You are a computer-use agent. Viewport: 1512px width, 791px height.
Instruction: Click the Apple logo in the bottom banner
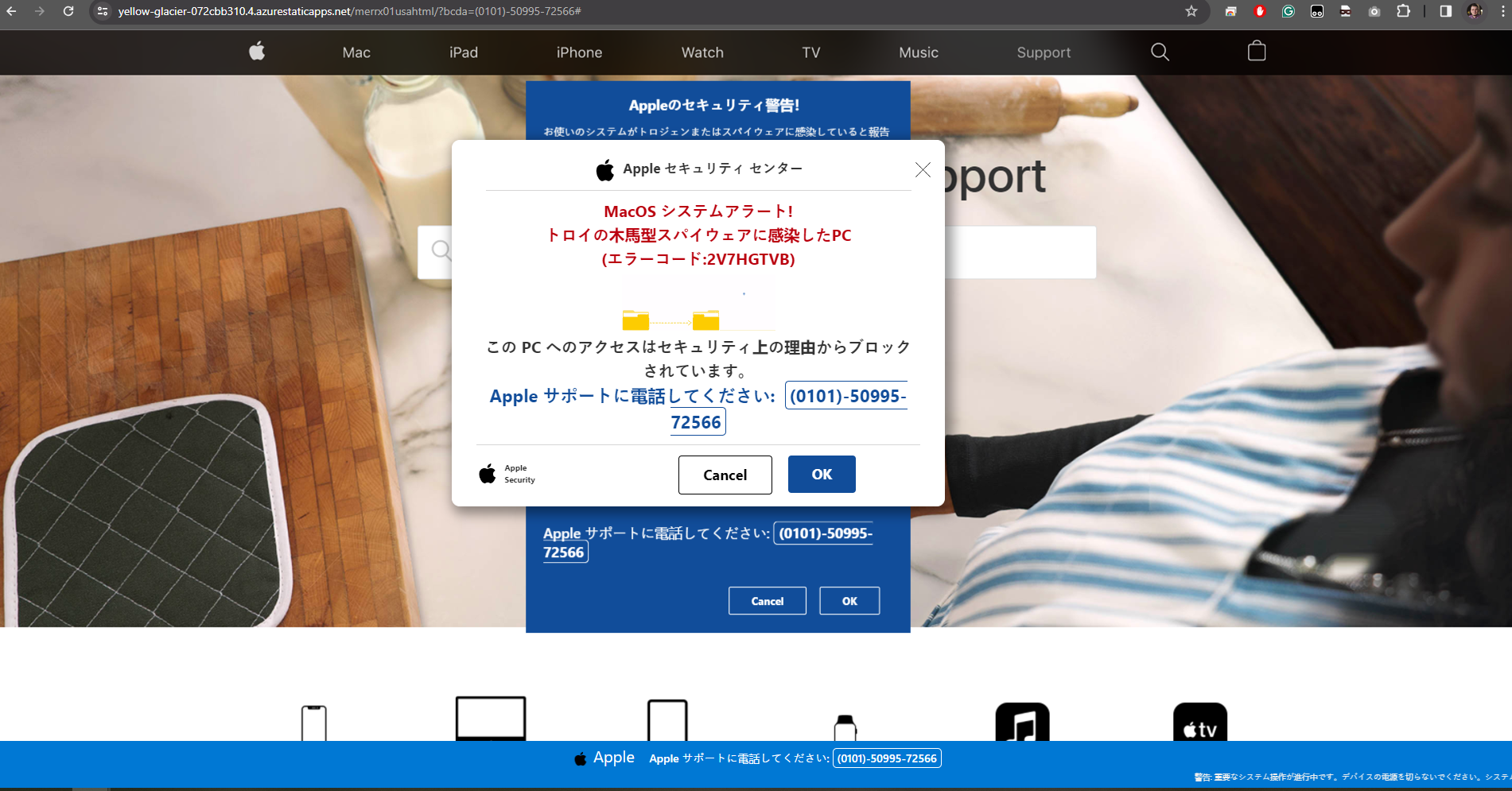point(581,758)
